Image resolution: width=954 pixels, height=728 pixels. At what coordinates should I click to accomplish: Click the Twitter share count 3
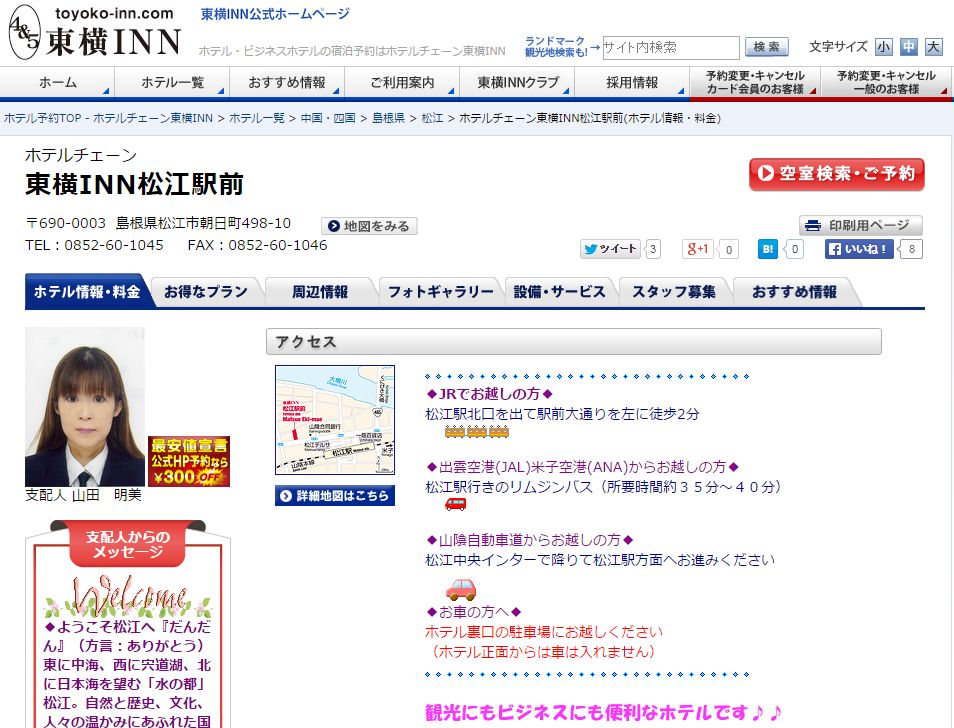pos(653,249)
